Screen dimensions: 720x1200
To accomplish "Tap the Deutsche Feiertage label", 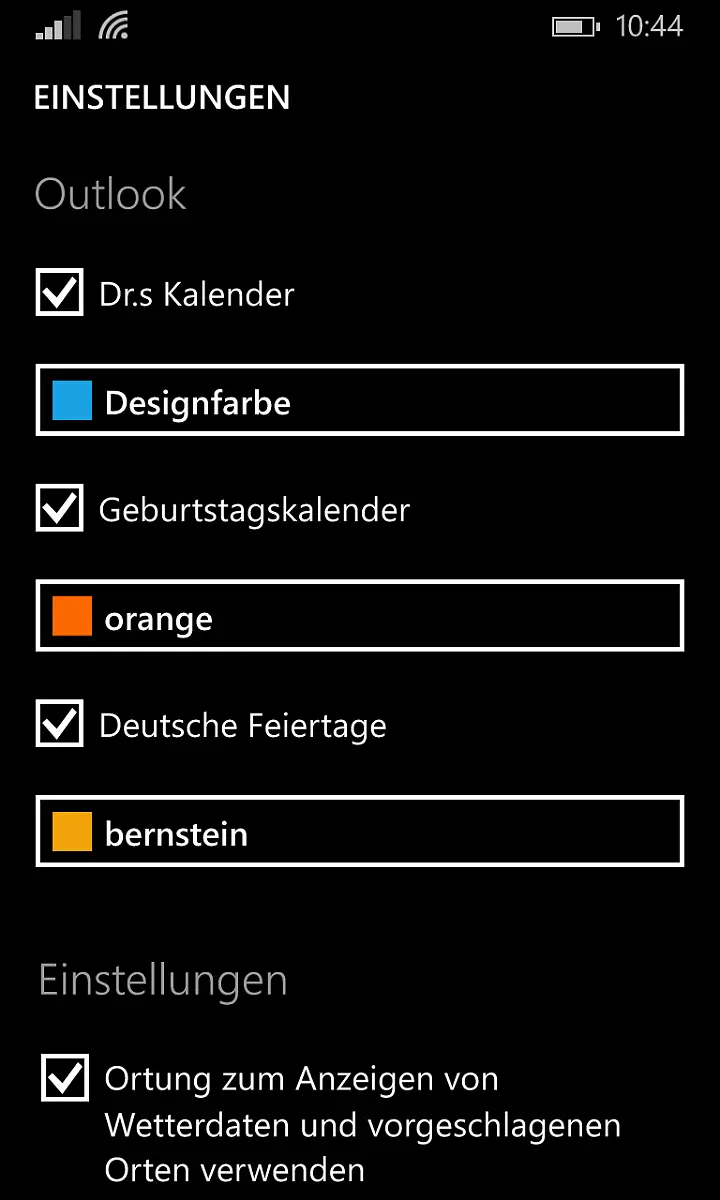I will [241, 725].
